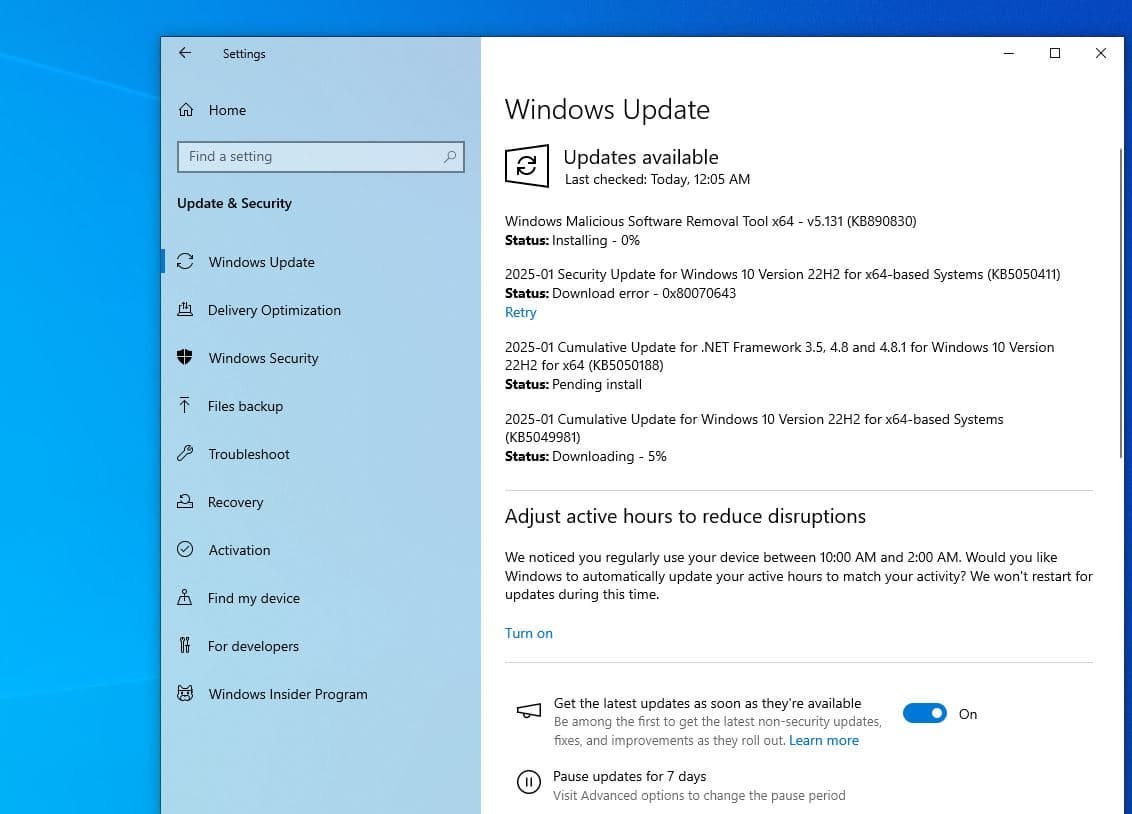Viewport: 1132px width, 814px height.
Task: Open the Learn more link
Action: coord(823,741)
